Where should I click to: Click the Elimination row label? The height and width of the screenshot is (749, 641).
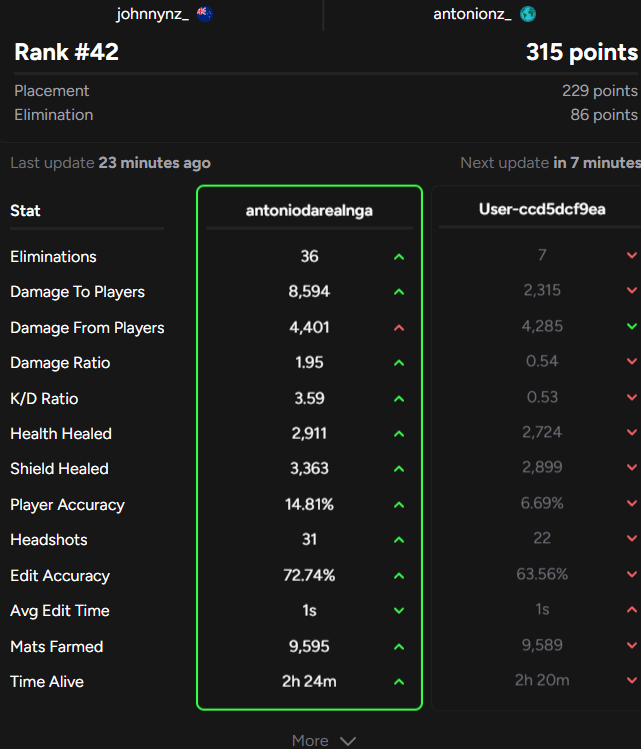coord(53,115)
